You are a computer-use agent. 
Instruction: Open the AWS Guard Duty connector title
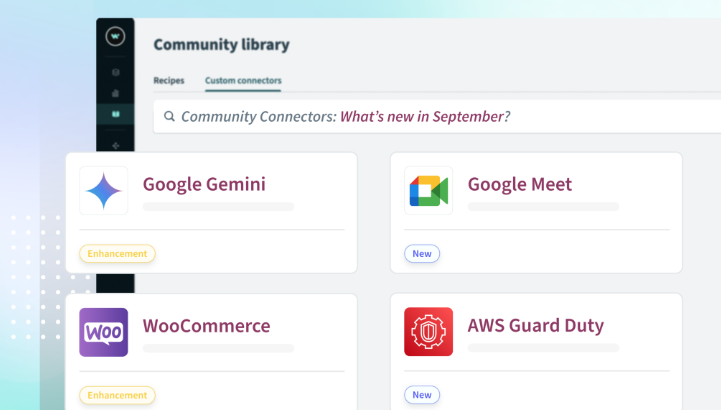coord(535,326)
